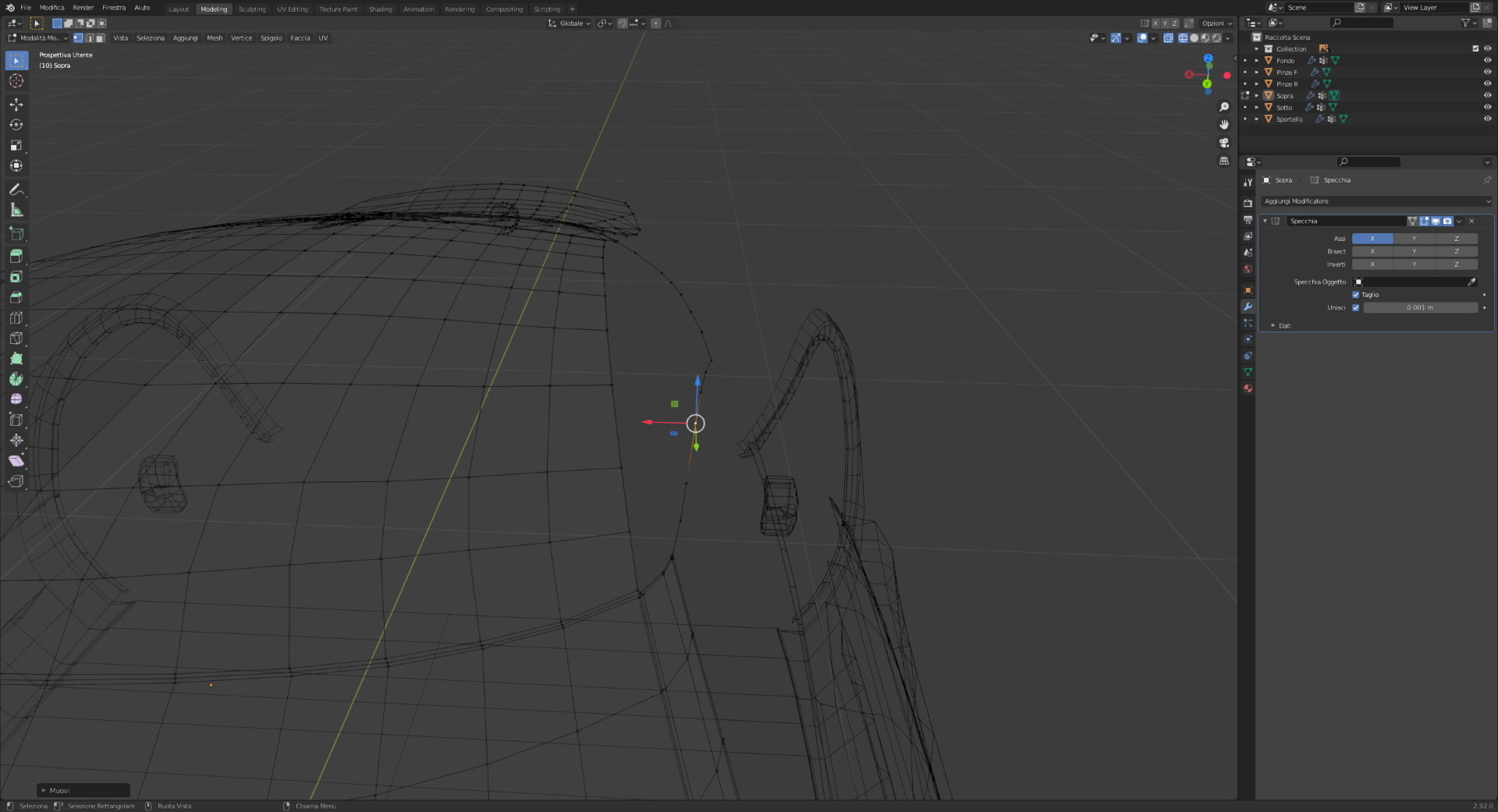1498x812 pixels.
Task: Open the Particles properties tab icon
Action: coord(1248,323)
